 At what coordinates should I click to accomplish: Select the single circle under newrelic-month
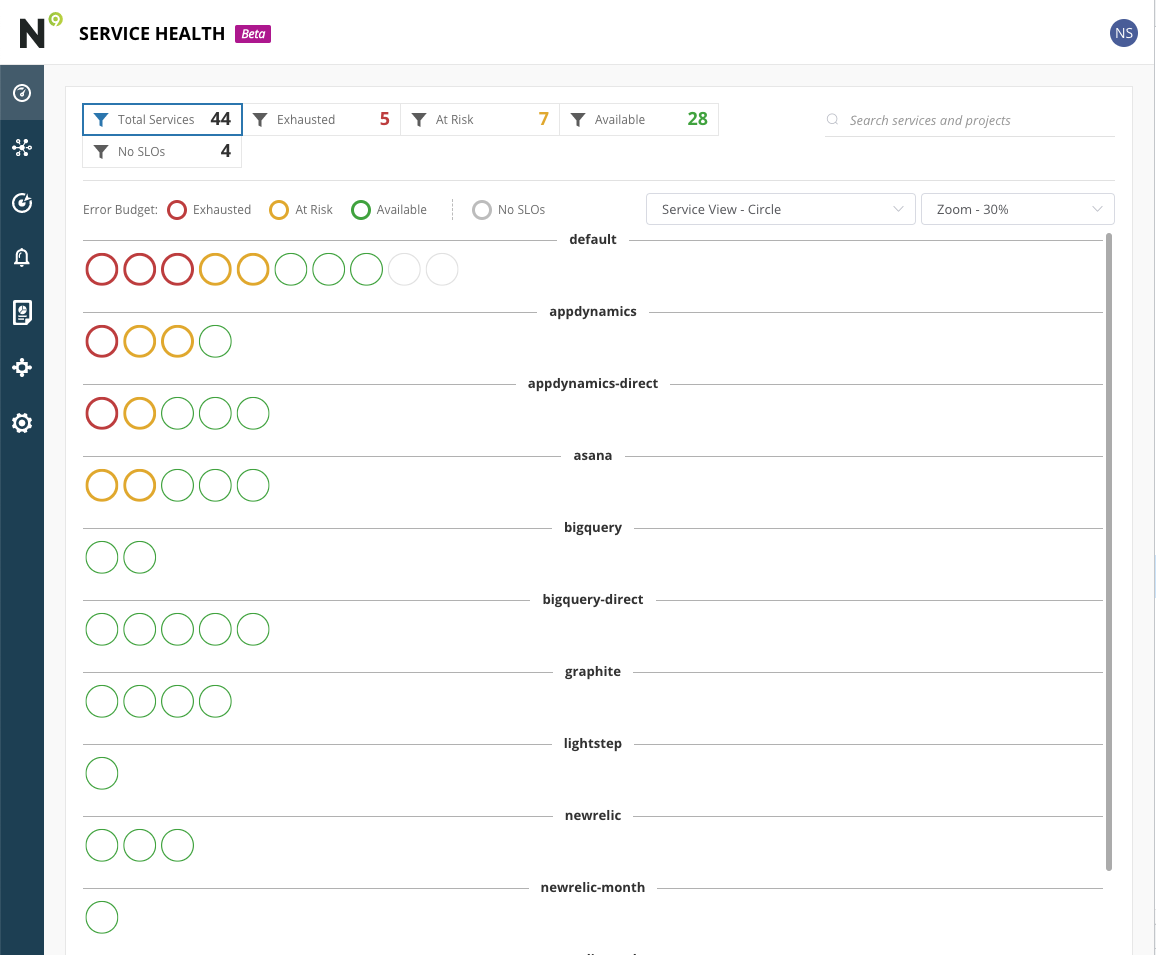tap(102, 917)
